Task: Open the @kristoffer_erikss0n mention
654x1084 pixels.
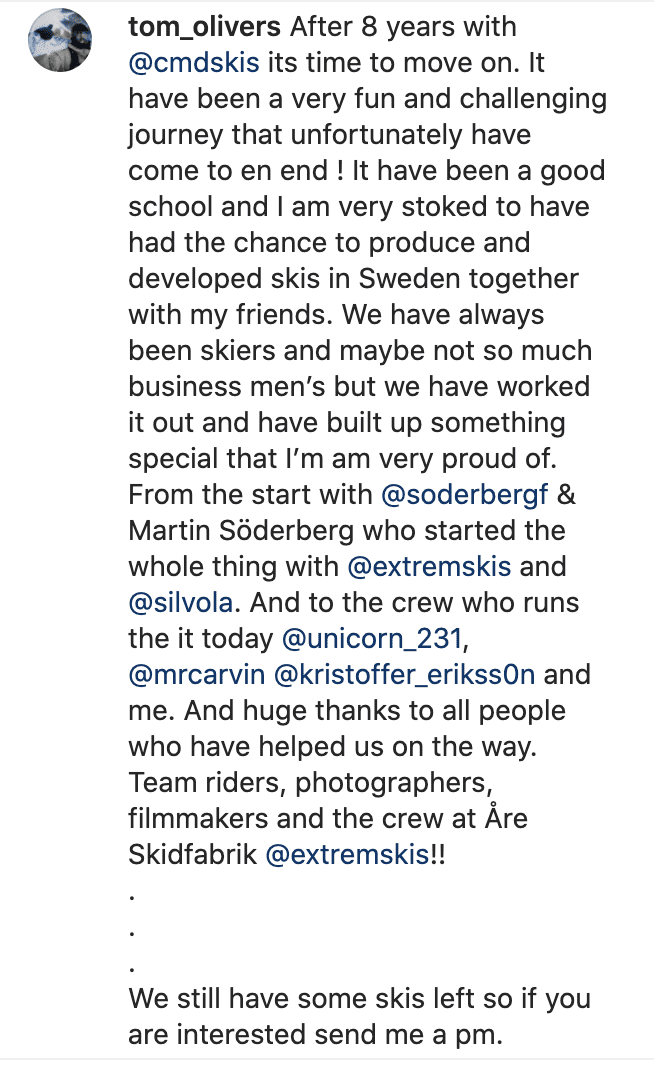Action: coord(404,674)
